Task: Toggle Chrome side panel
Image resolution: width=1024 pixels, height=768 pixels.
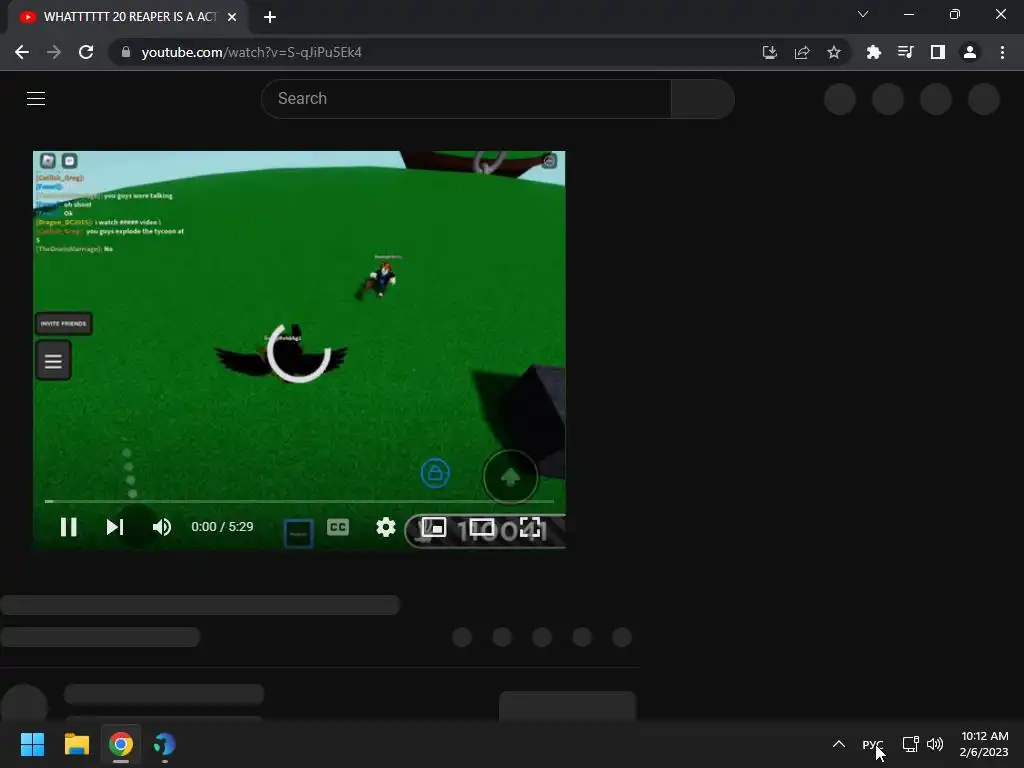Action: pyautogui.click(x=938, y=52)
